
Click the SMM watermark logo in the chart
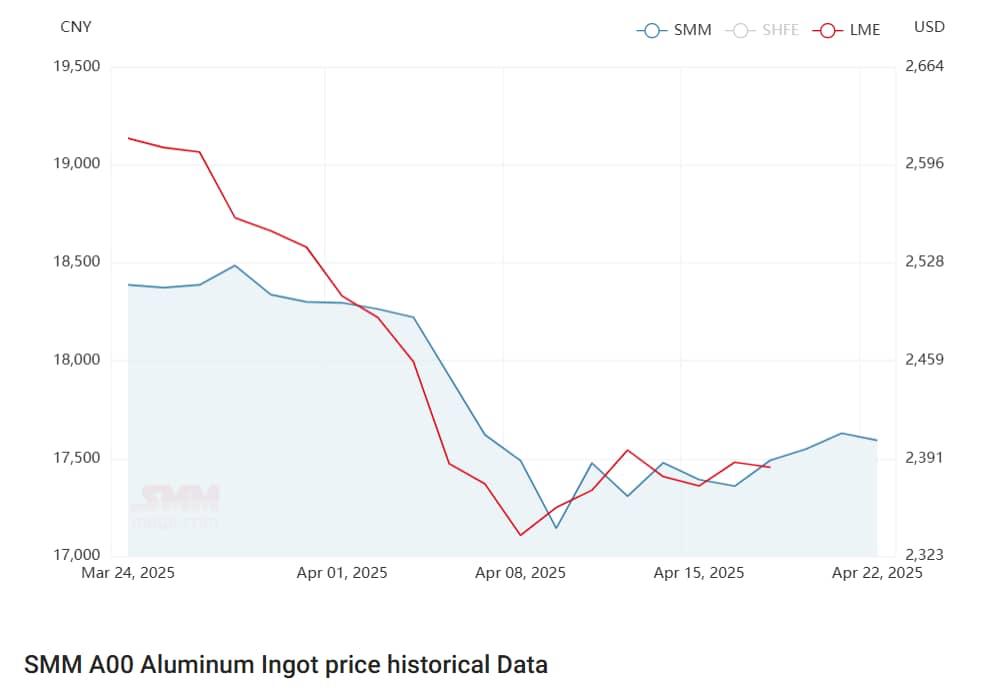(179, 504)
